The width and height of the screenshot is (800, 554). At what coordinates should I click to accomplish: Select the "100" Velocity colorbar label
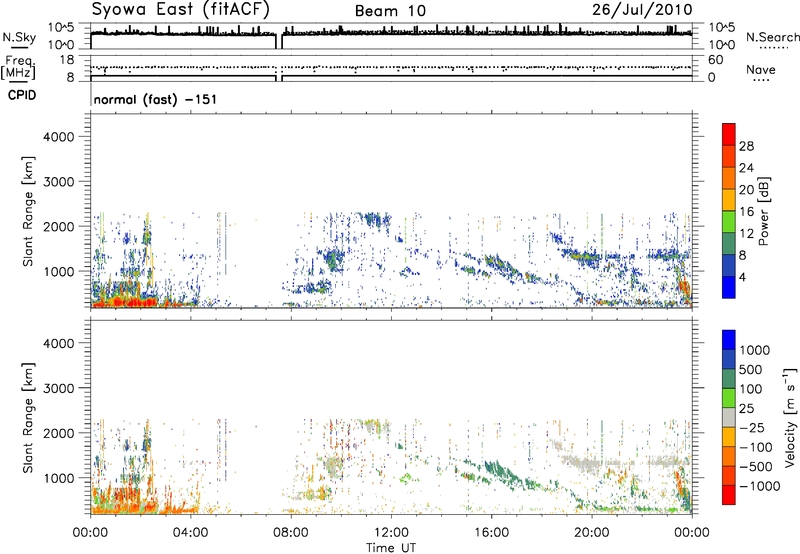tap(750, 389)
